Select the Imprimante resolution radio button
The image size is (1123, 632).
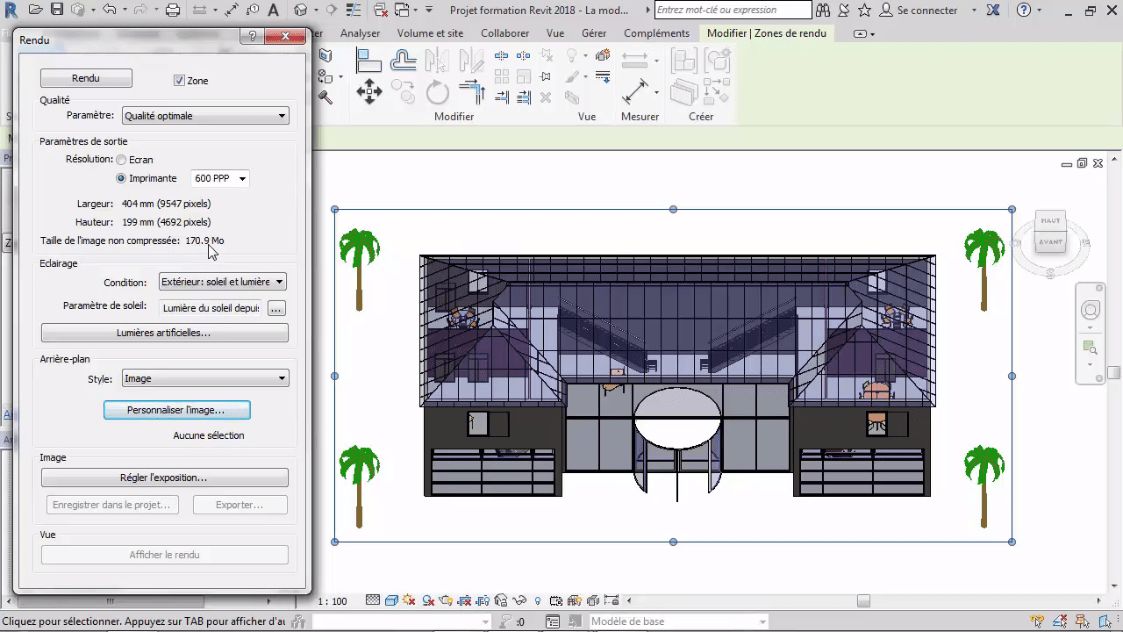click(x=121, y=179)
